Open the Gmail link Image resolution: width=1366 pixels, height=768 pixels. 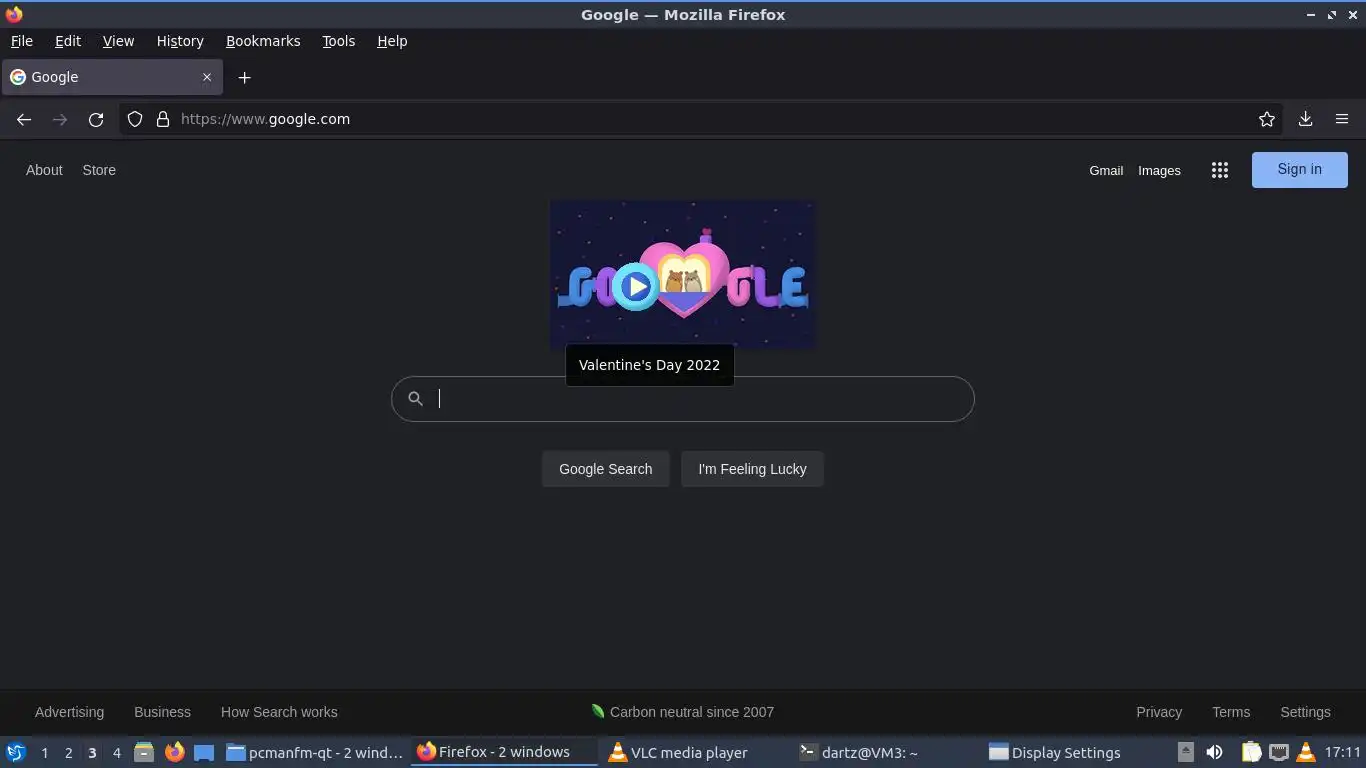click(1106, 171)
